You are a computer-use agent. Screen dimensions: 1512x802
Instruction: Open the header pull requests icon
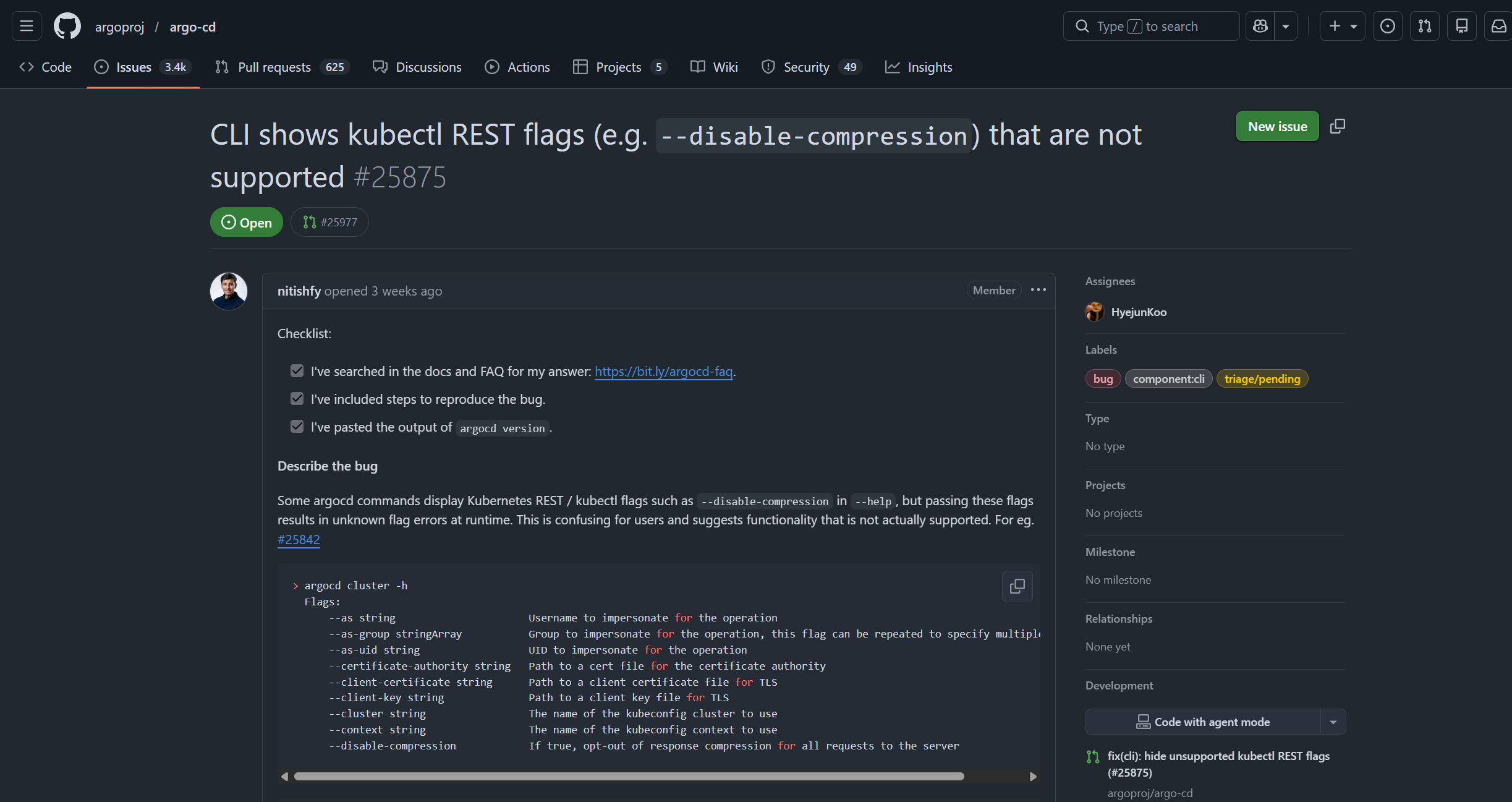click(x=1424, y=26)
